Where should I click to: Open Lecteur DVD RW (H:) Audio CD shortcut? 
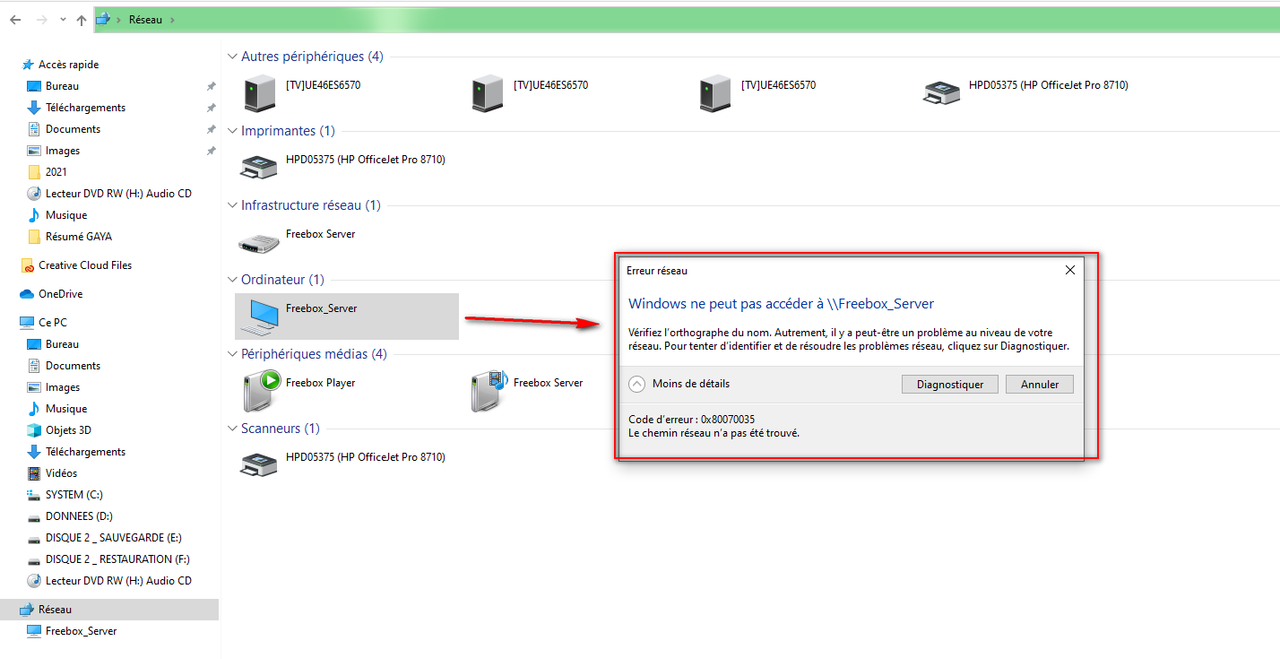[118, 193]
